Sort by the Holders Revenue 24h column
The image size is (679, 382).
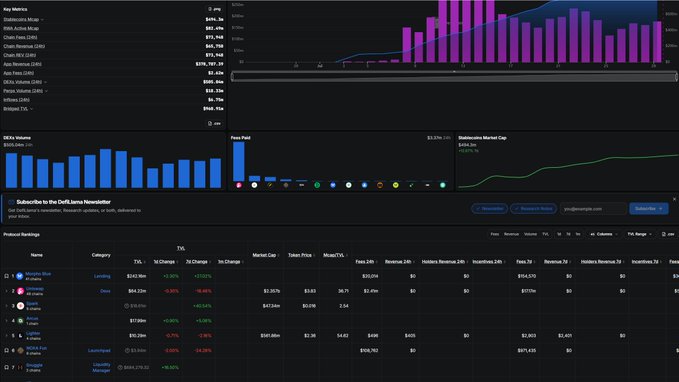(x=443, y=262)
